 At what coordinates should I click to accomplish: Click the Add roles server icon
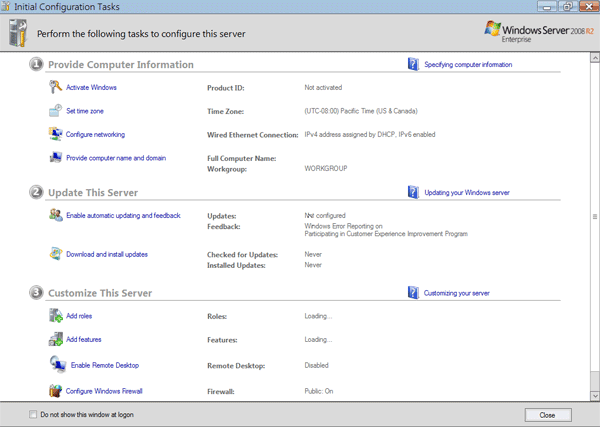(x=56, y=316)
